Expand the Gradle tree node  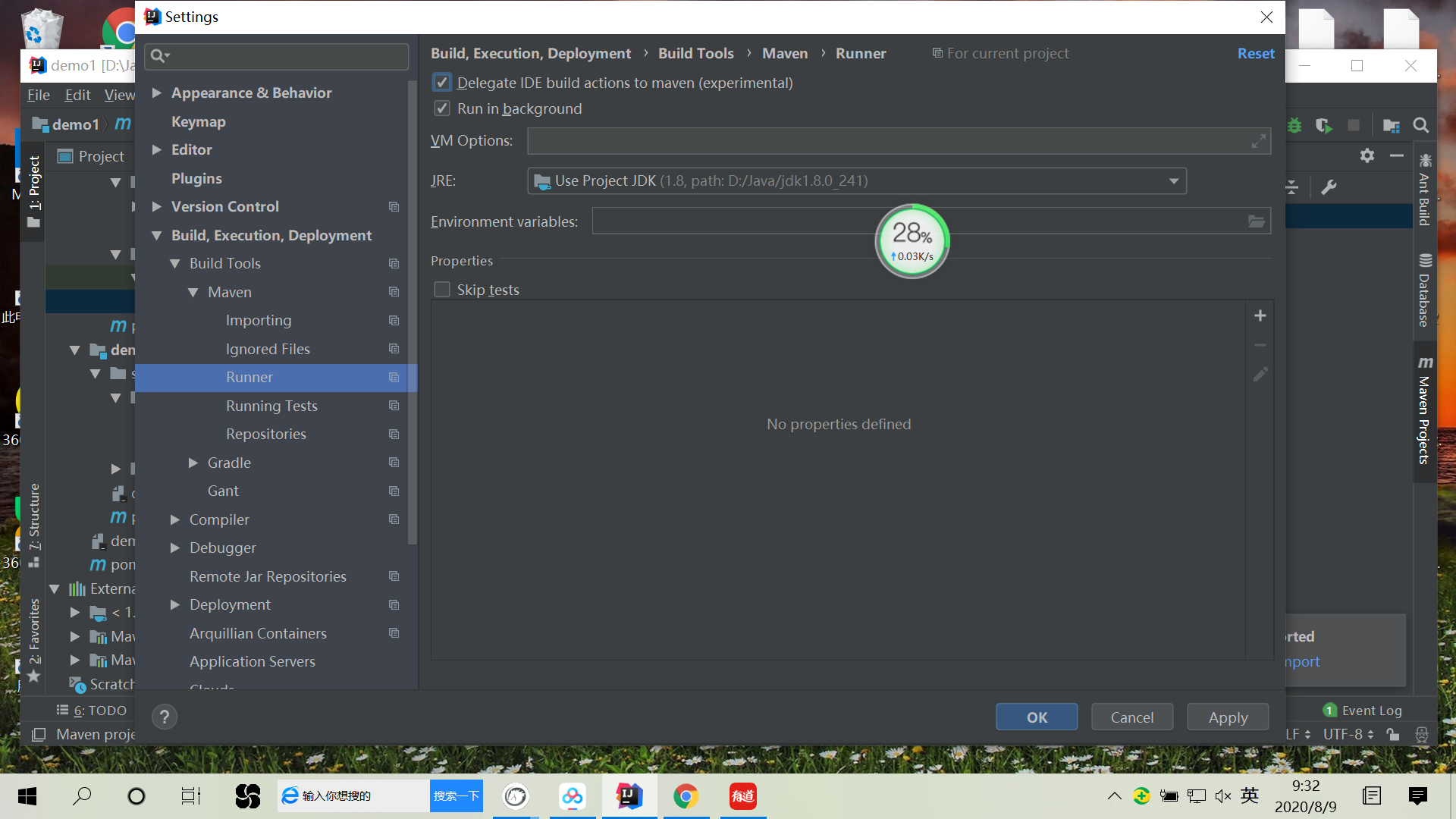193,463
